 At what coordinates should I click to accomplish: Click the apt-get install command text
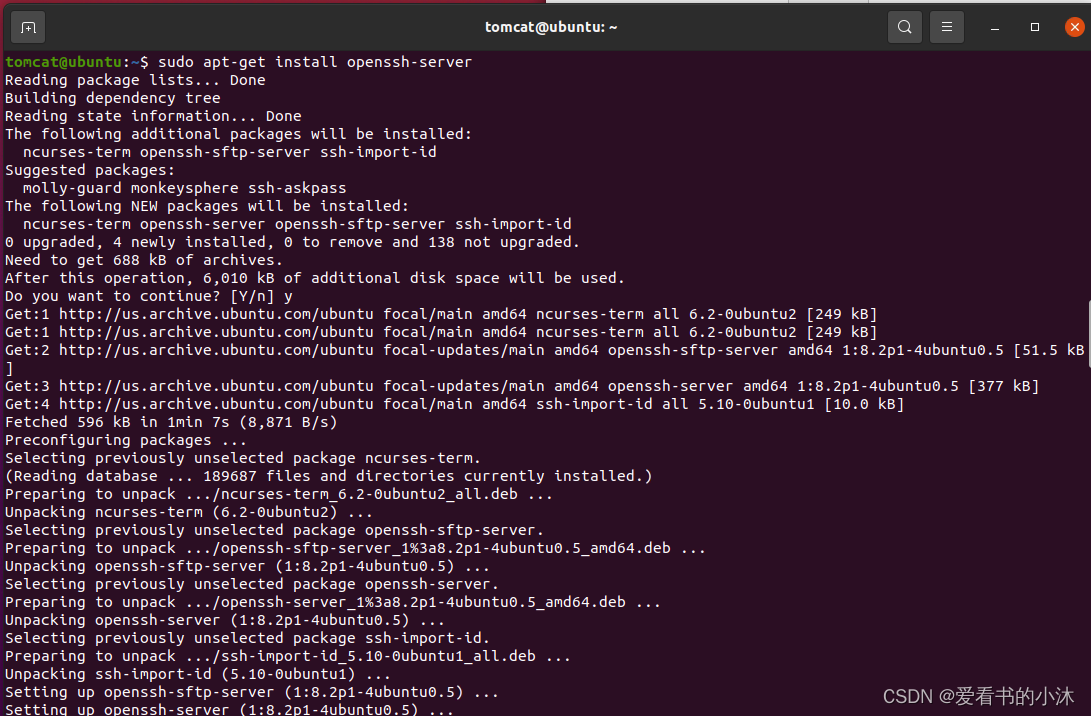point(315,62)
